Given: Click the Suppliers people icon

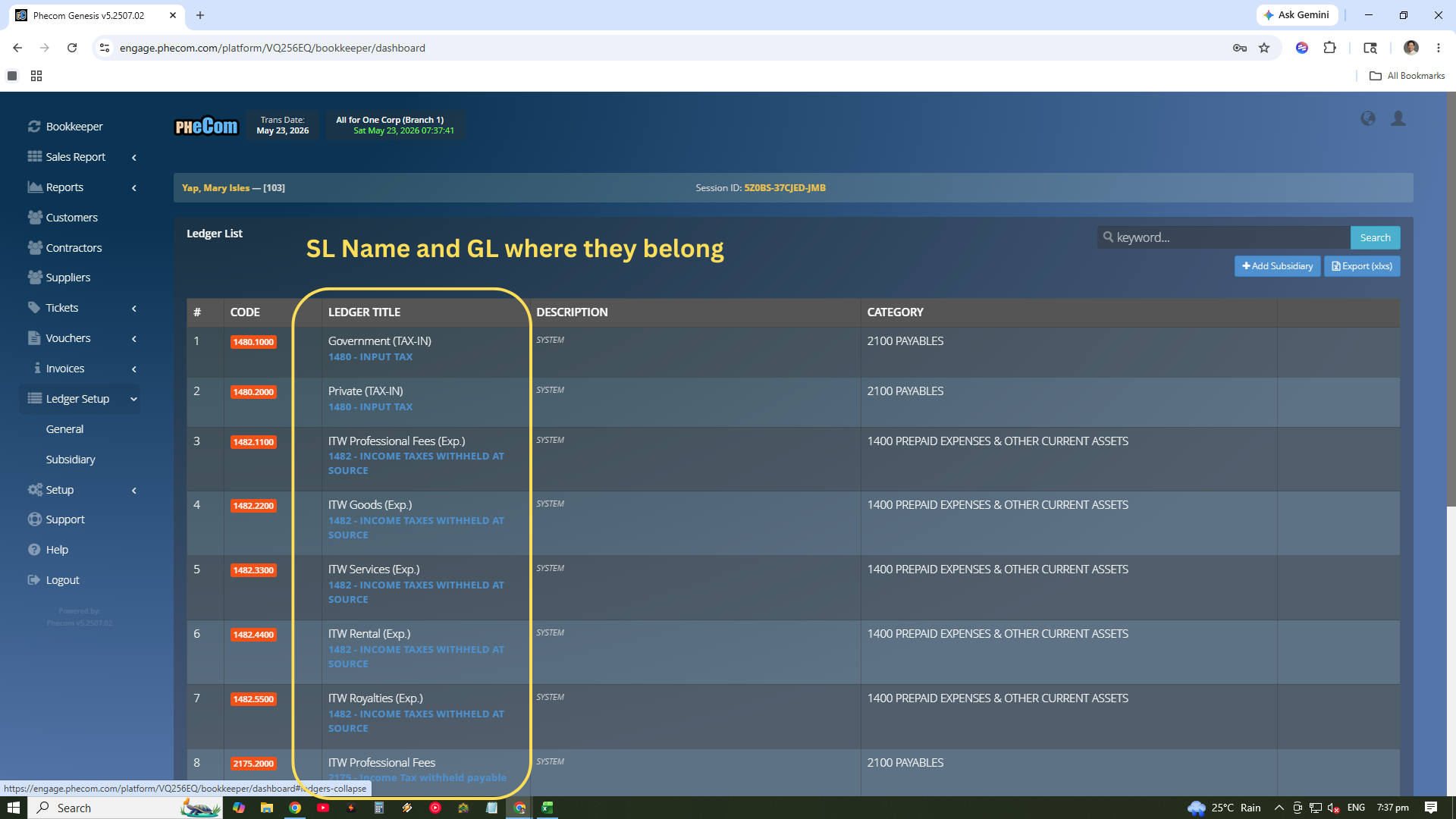Looking at the screenshot, I should 34,278.
